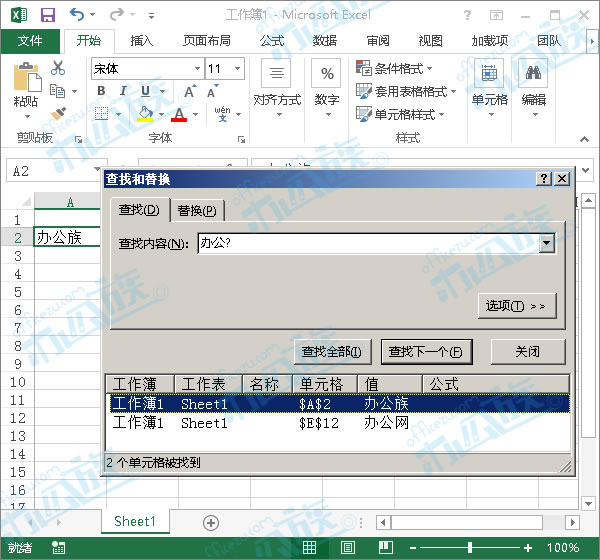The width and height of the screenshot is (600, 560).
Task: Click the 查找下一个 button
Action: [x=425, y=352]
